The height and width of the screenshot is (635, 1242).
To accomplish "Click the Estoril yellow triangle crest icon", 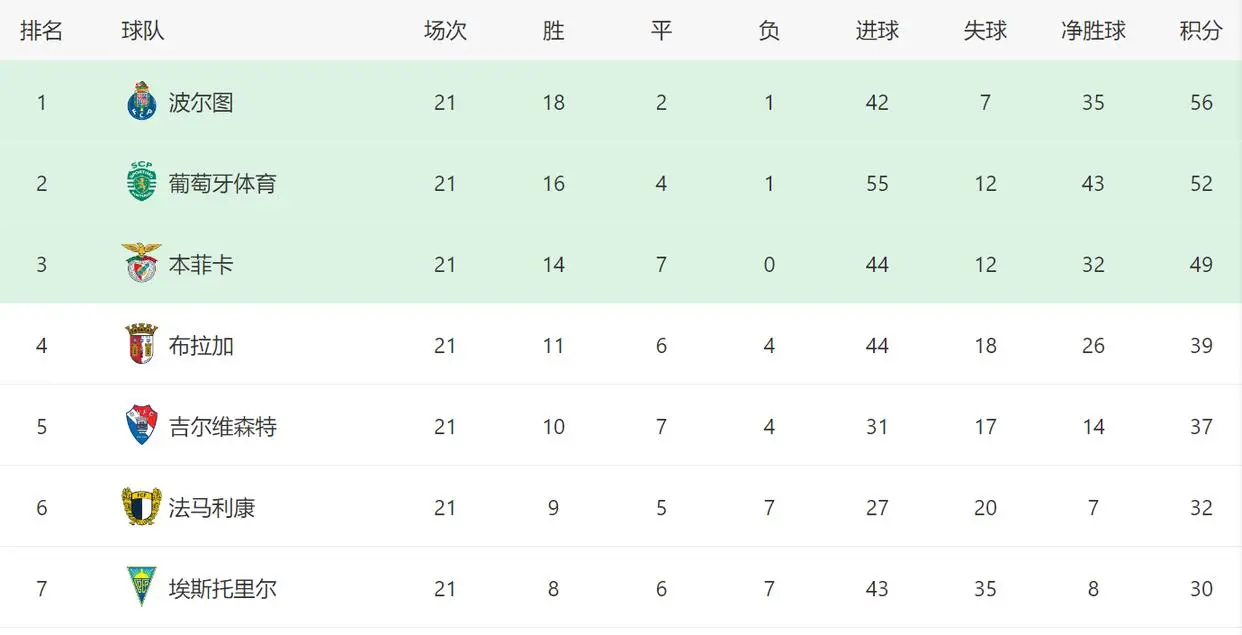I will [142, 588].
